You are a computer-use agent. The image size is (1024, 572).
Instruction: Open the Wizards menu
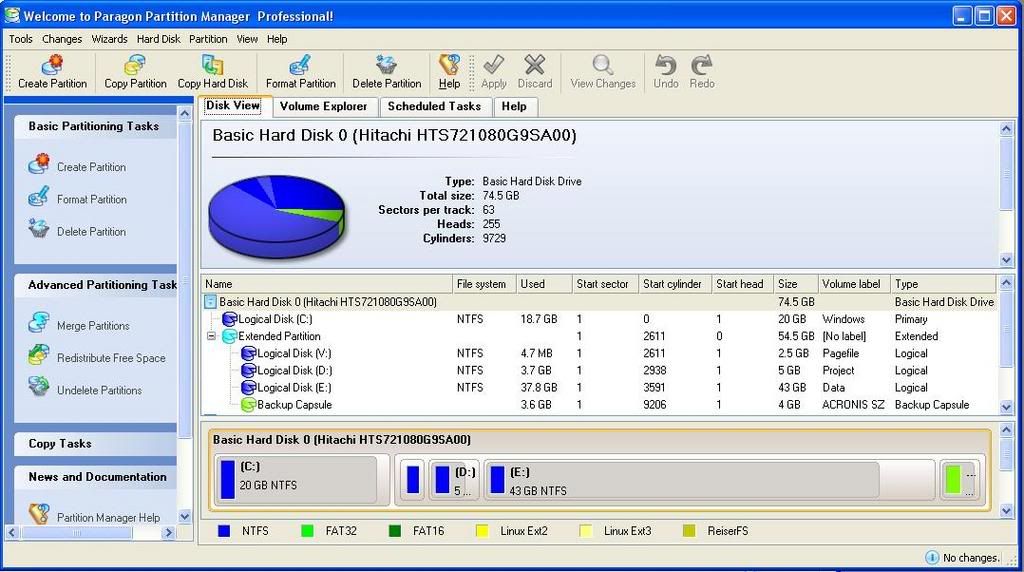[x=109, y=39]
